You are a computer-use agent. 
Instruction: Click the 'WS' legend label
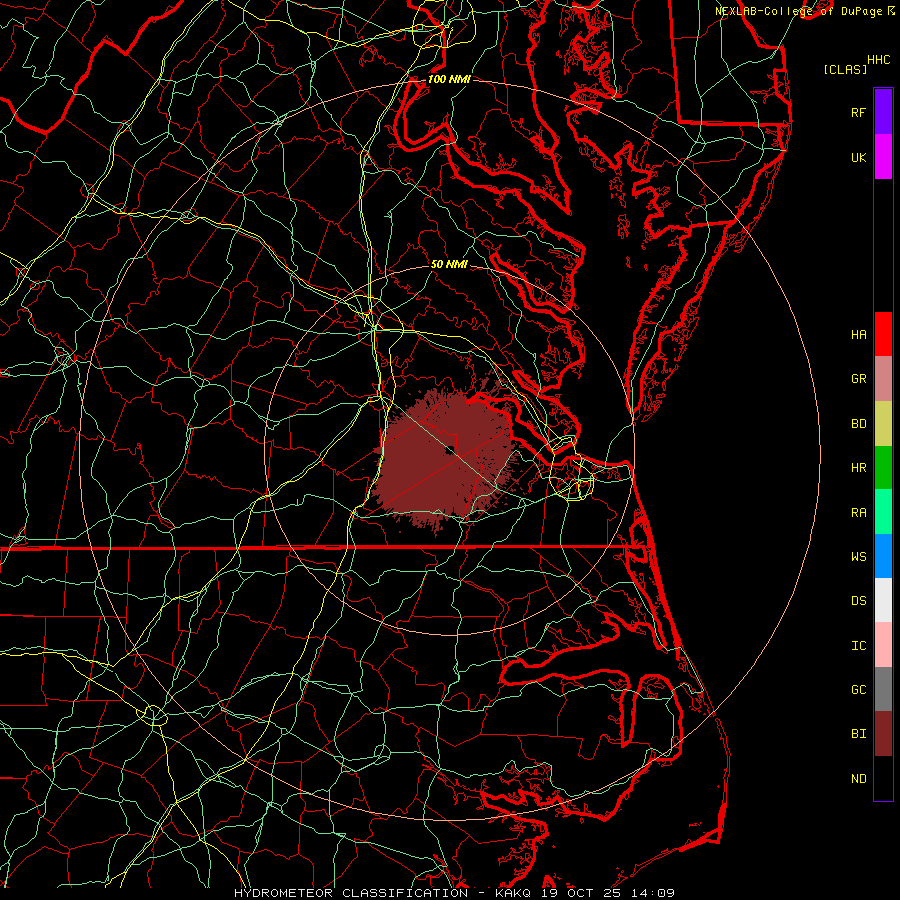858,556
